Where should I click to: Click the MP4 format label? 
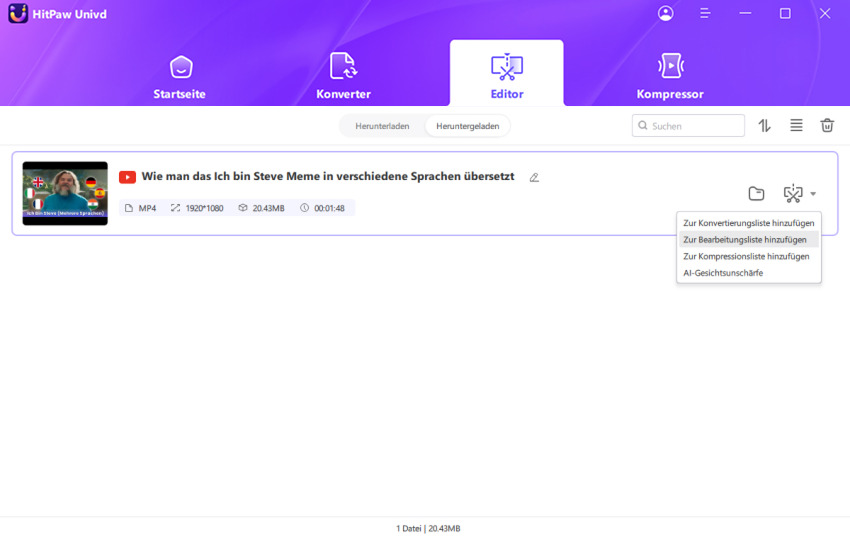coord(147,208)
